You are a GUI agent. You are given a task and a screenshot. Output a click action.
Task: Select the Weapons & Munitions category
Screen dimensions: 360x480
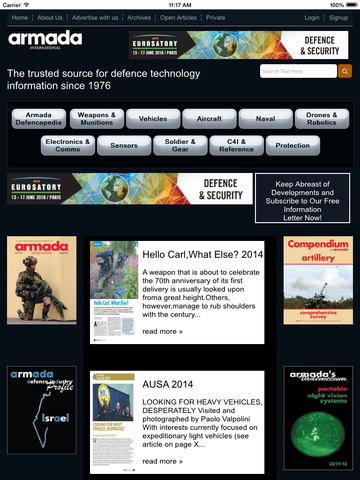[97, 119]
